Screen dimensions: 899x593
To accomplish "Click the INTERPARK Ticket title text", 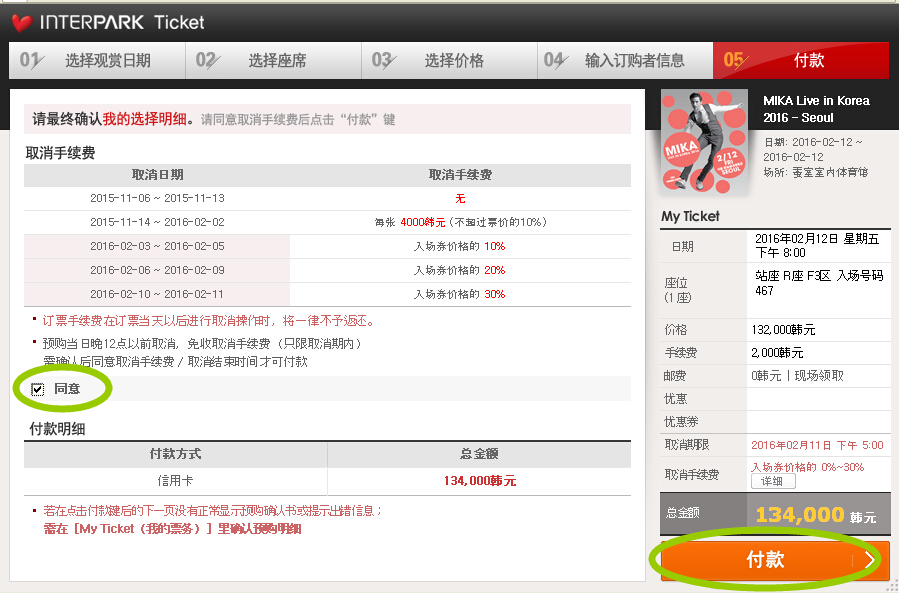I will point(122,22).
